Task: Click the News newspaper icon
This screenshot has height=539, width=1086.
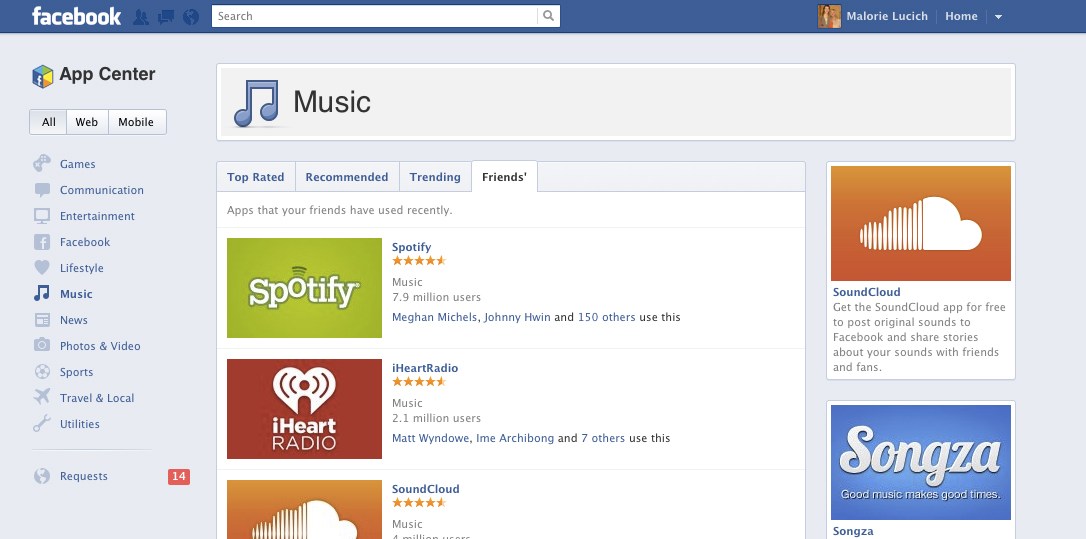Action: coord(42,319)
